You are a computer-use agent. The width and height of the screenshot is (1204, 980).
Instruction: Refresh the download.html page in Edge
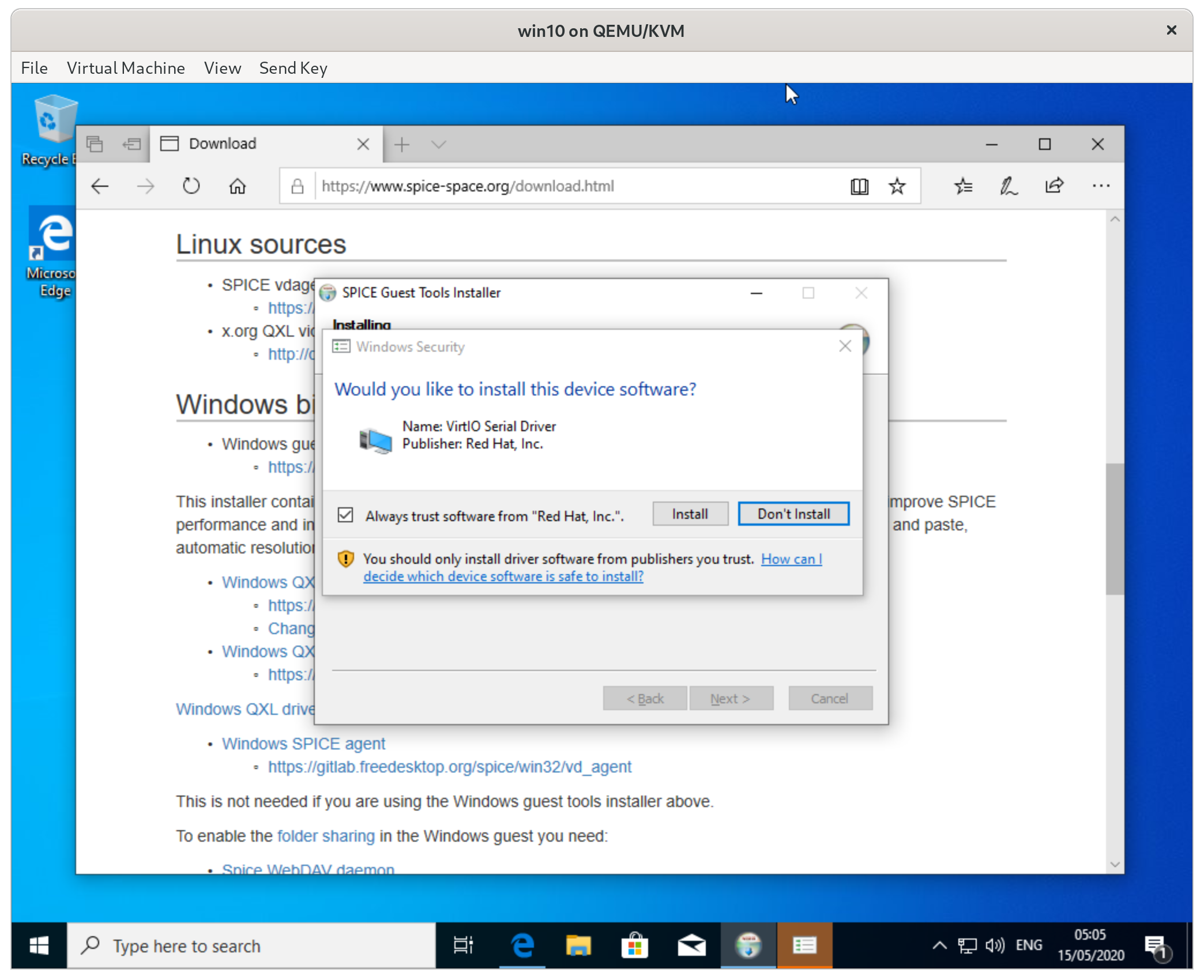191,186
